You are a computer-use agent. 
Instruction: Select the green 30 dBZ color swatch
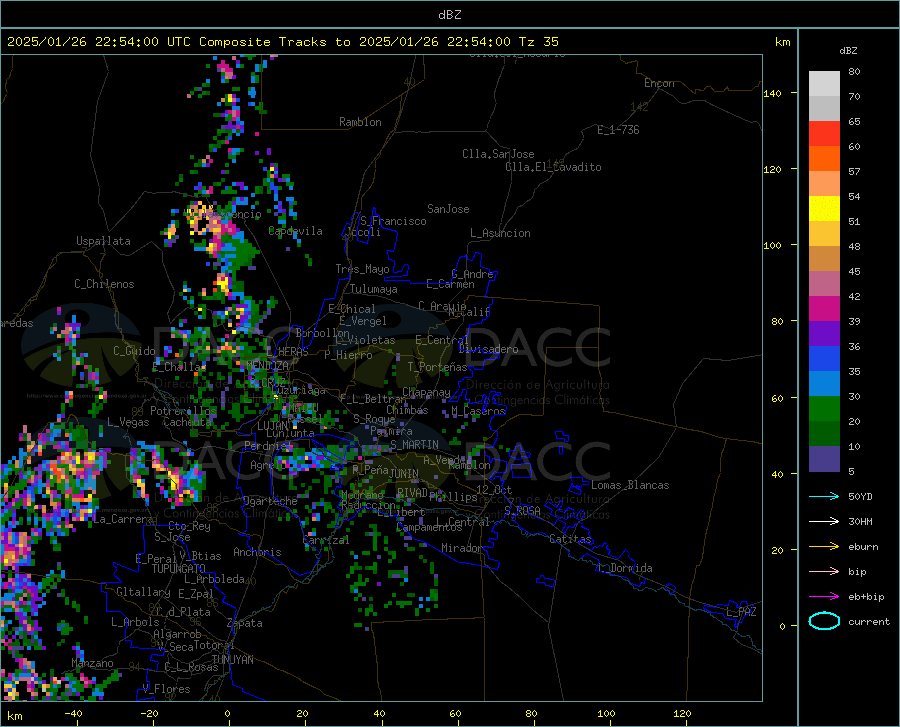pos(824,409)
